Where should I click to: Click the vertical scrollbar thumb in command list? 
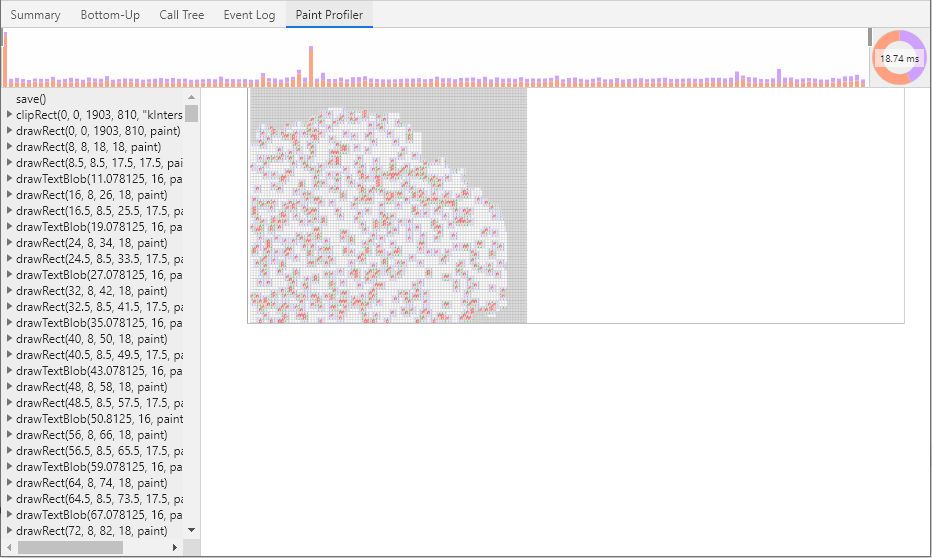point(192,112)
